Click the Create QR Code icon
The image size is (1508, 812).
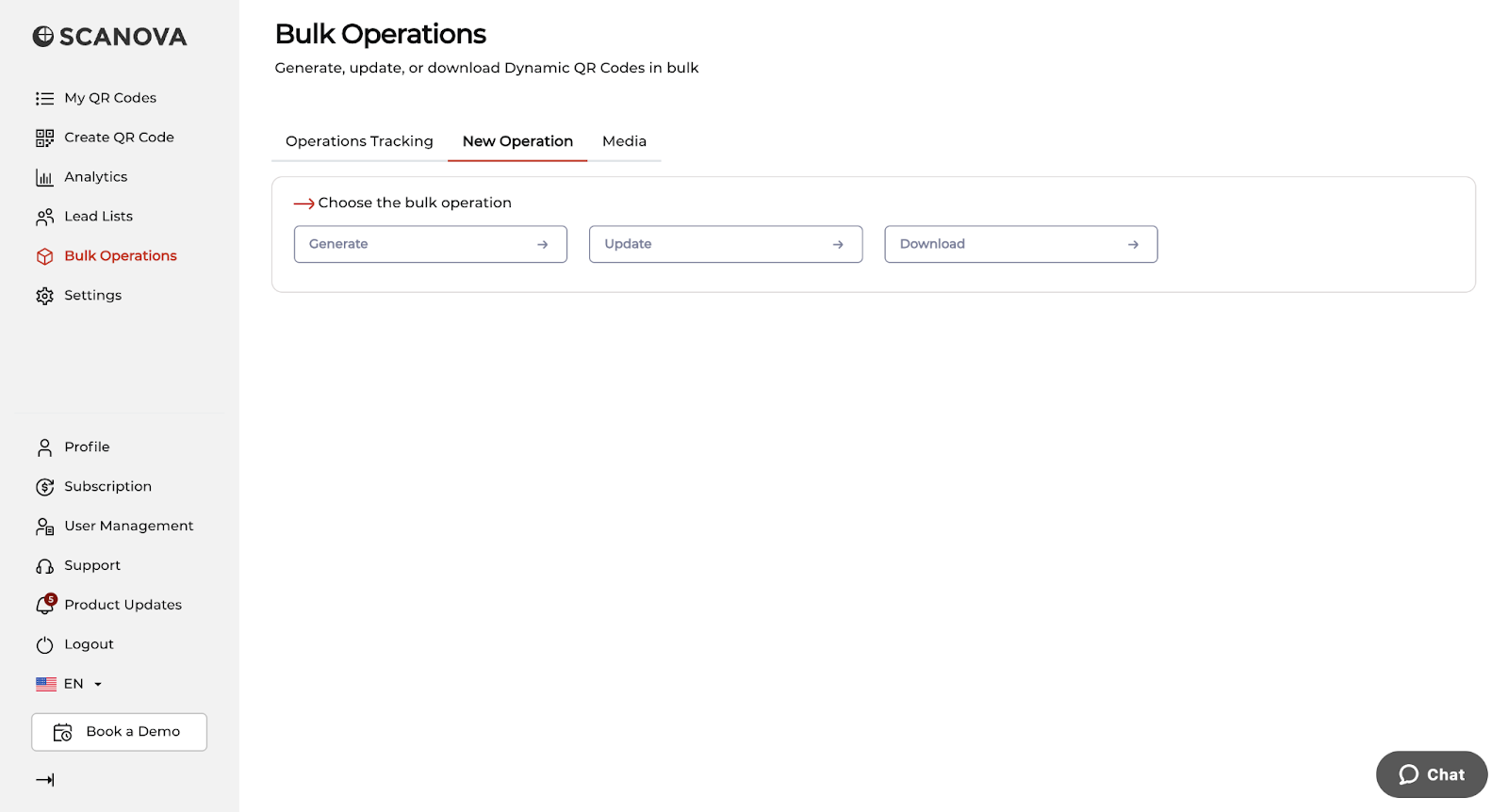[x=44, y=138]
